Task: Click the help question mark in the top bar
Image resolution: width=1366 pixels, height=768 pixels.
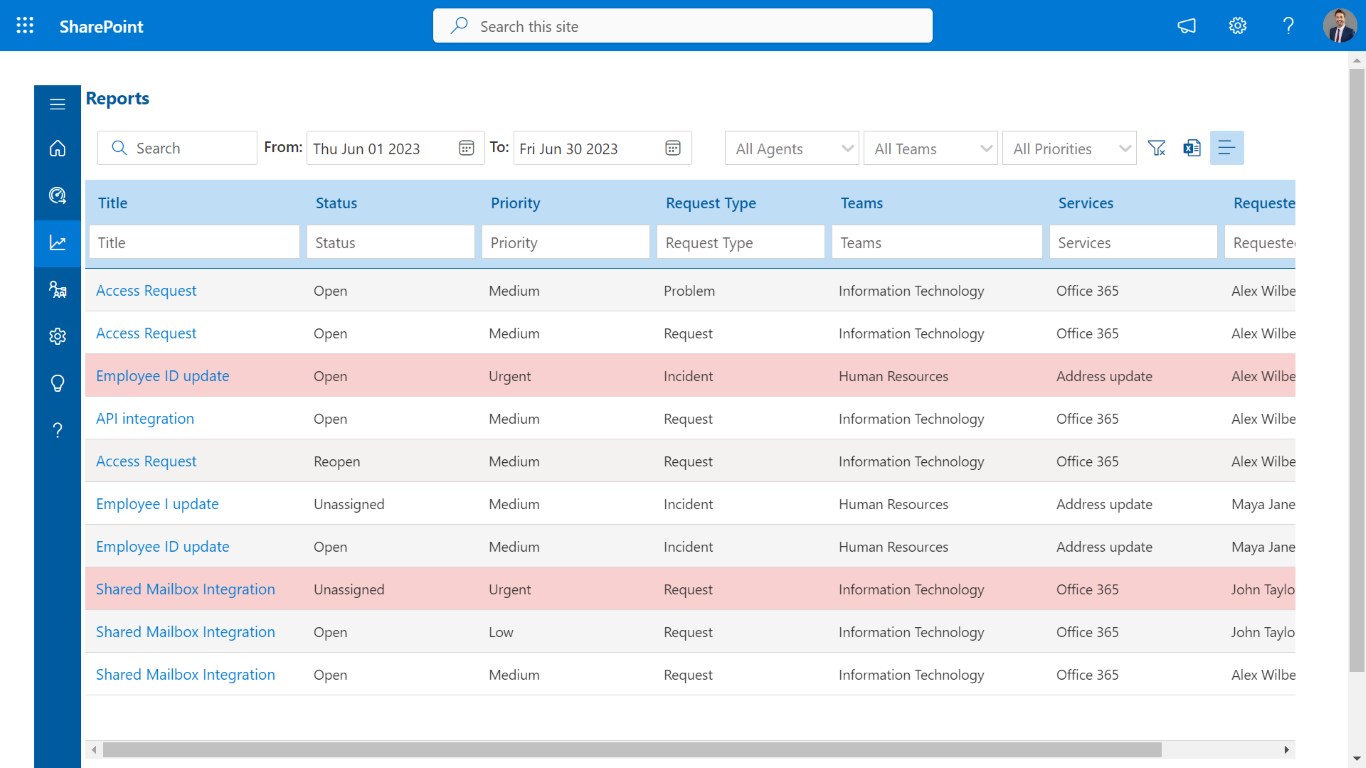Action: click(1289, 26)
